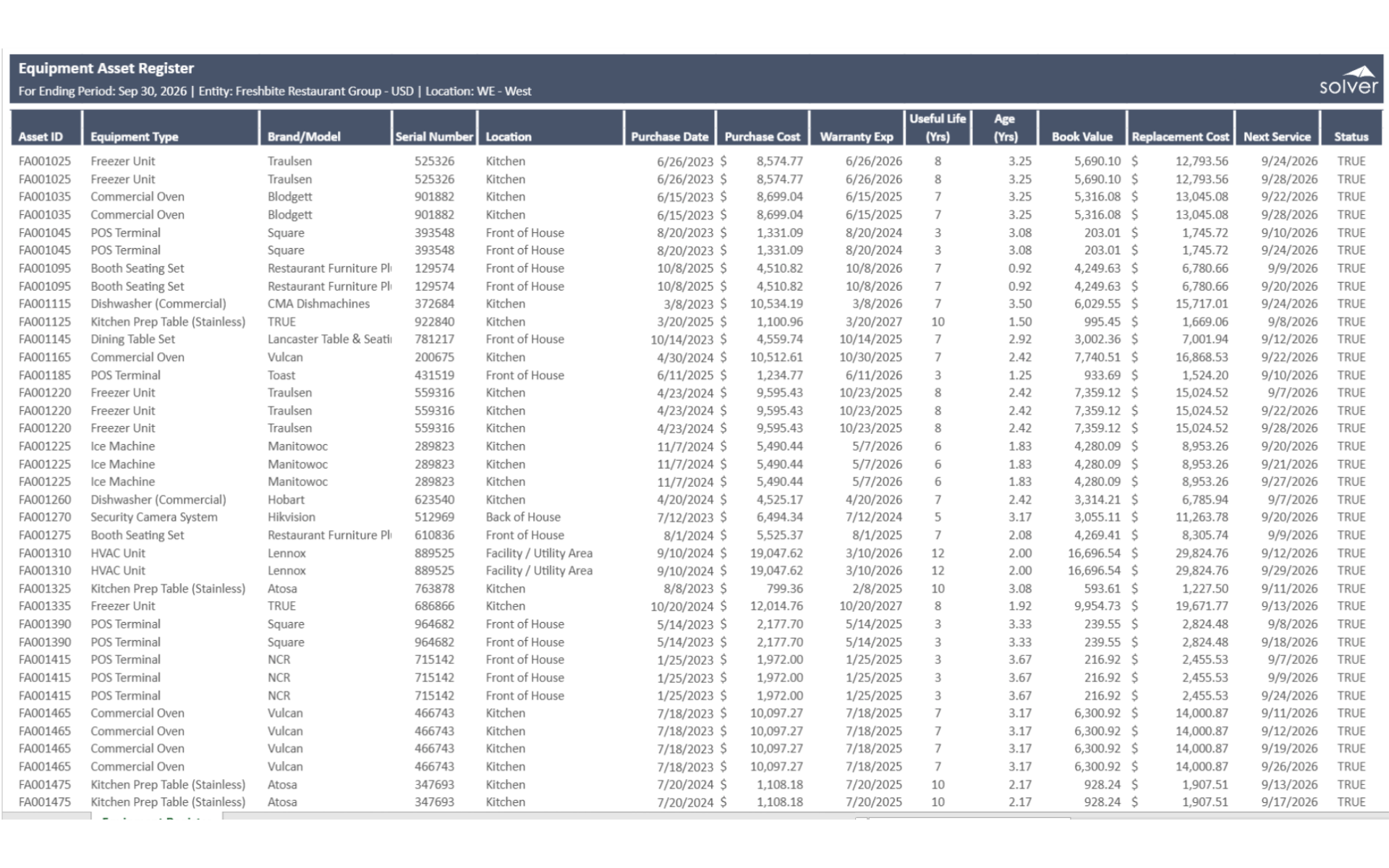Select the FA001115 asset ID cell
This screenshot has width=1389, height=868.
pos(45,304)
